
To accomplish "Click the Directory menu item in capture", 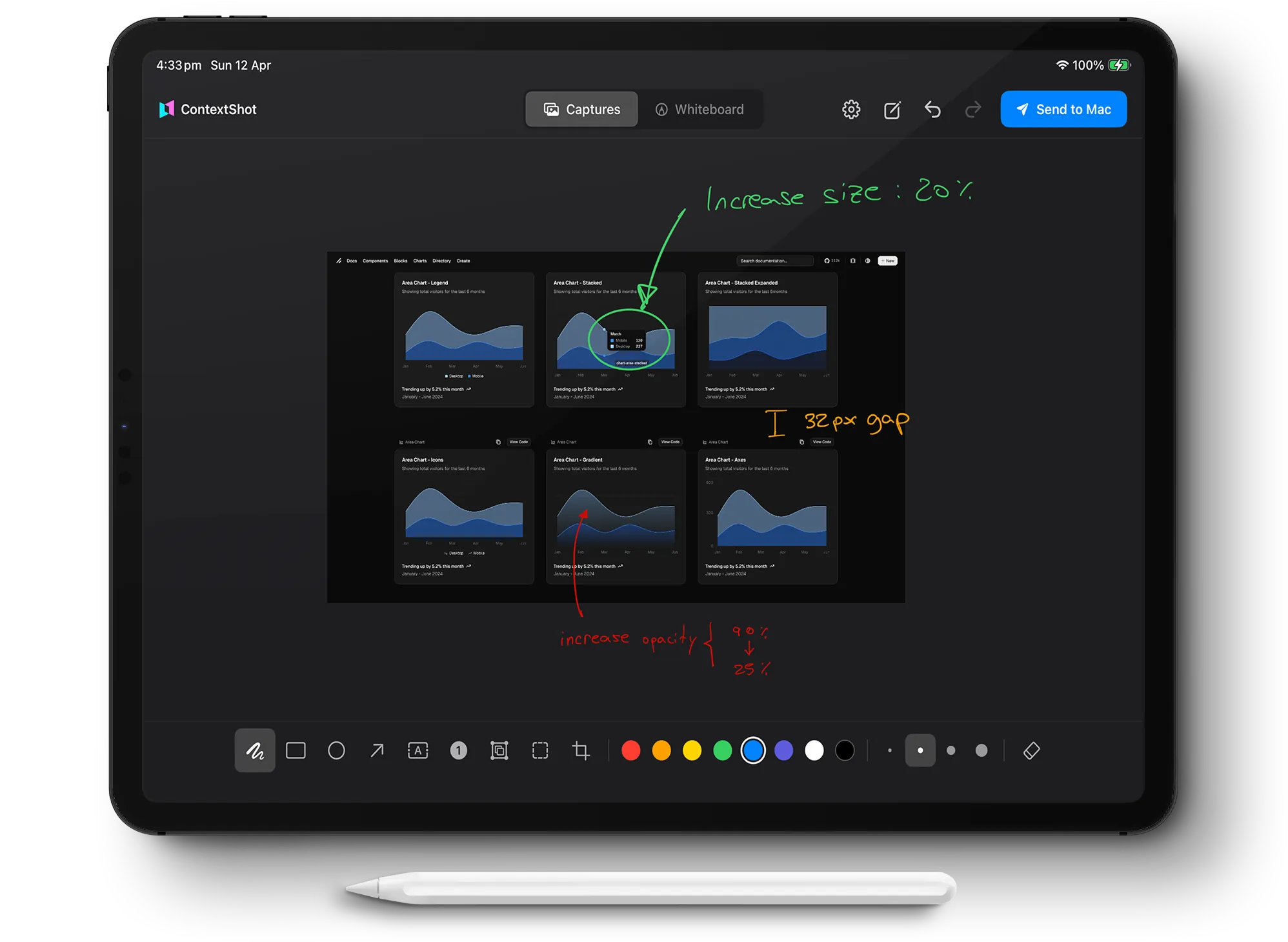I will coord(441,261).
